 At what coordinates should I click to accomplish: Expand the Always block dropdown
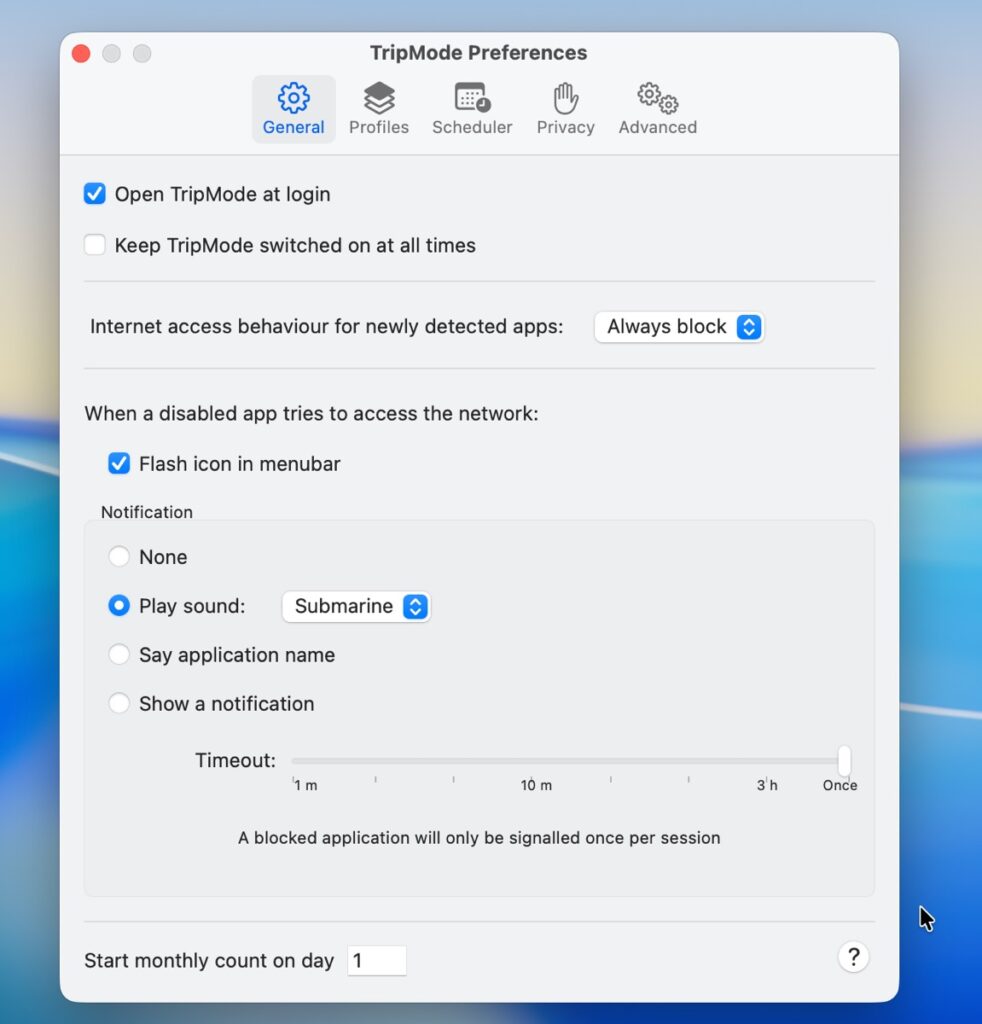[x=679, y=327]
